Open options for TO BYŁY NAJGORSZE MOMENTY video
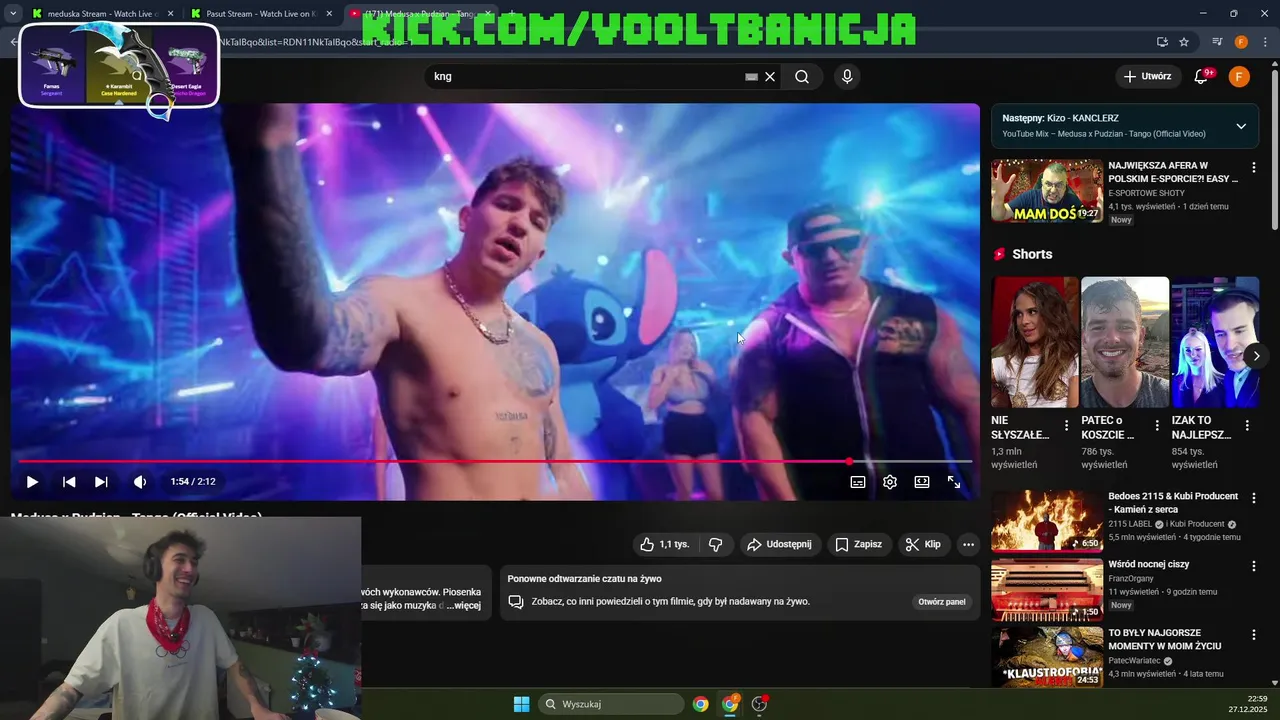 tap(1254, 635)
